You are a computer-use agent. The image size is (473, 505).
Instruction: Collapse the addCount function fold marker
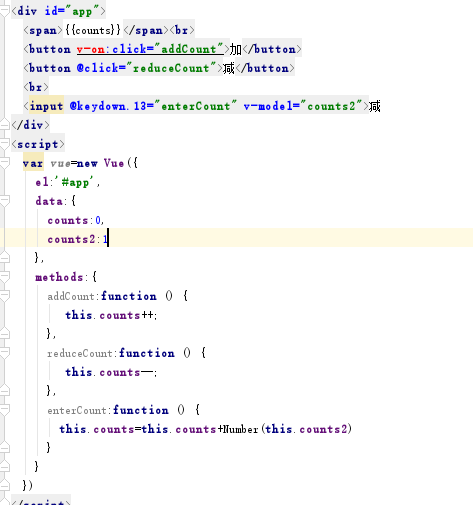click(4, 296)
